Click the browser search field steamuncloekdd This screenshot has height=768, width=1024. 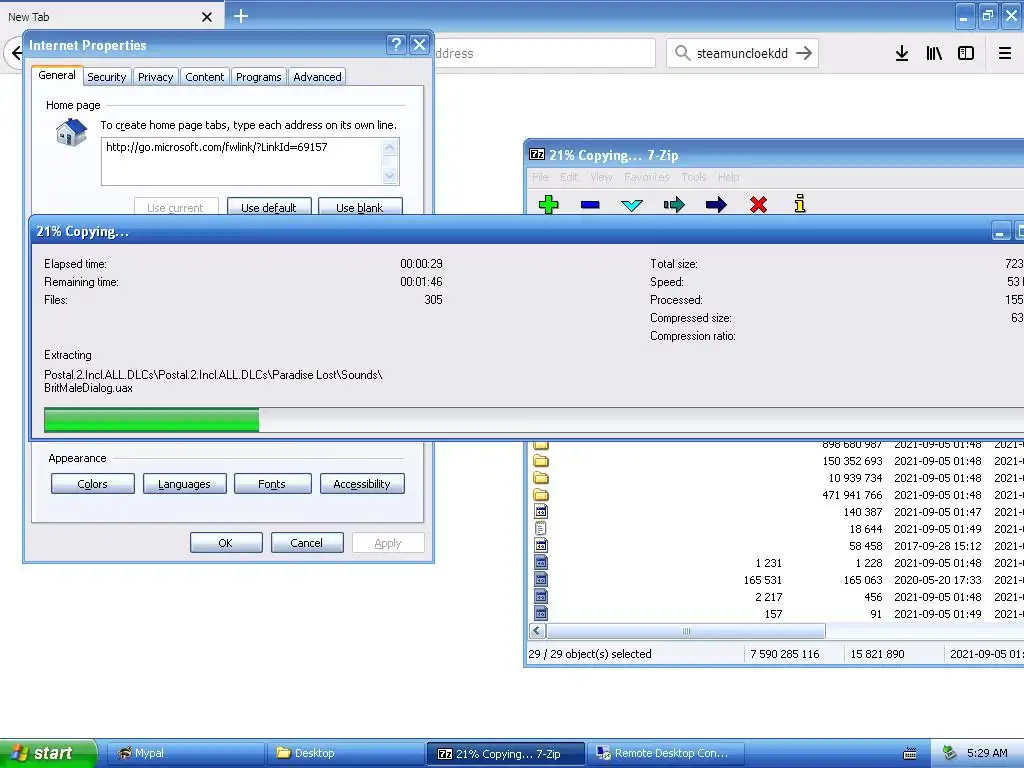point(742,53)
